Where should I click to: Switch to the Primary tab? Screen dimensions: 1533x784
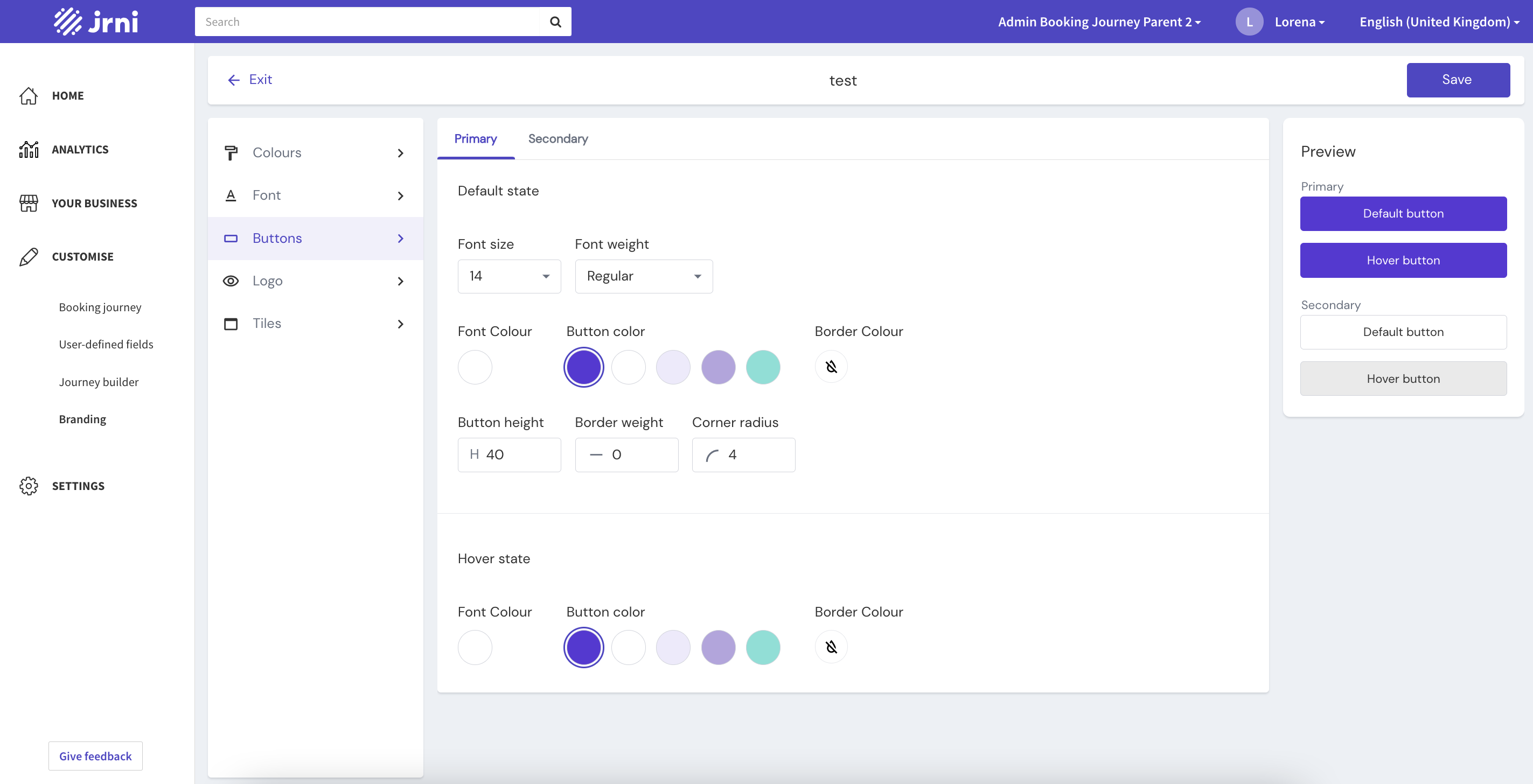(476, 138)
